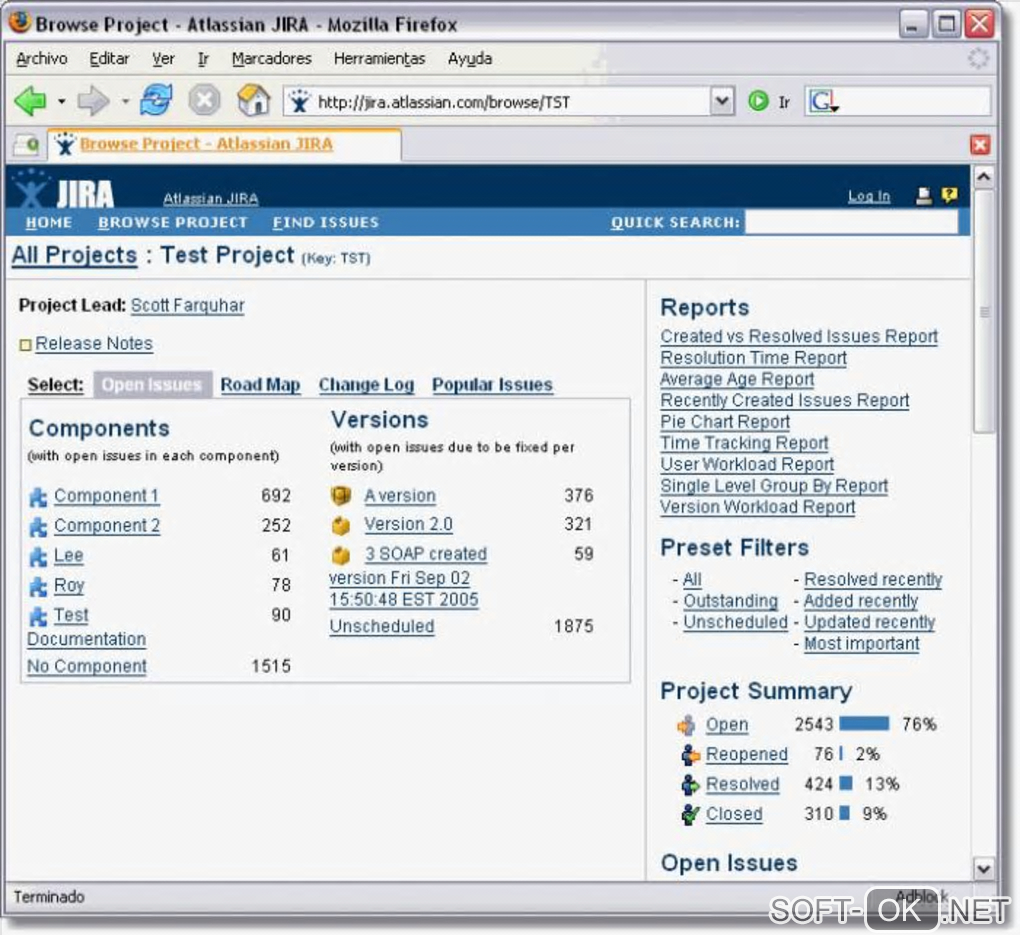Click the printer icon in JIRA header
1020x935 pixels.
[x=923, y=195]
